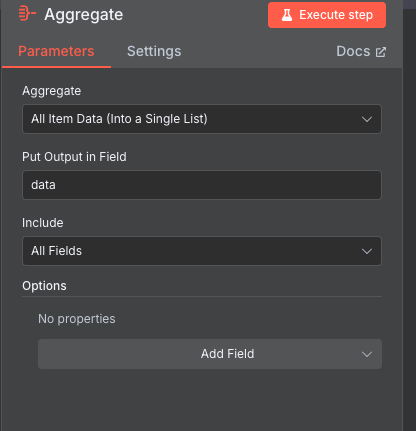
Task: Click the Aggregate parameter label above dropdown
Action: tap(52, 91)
